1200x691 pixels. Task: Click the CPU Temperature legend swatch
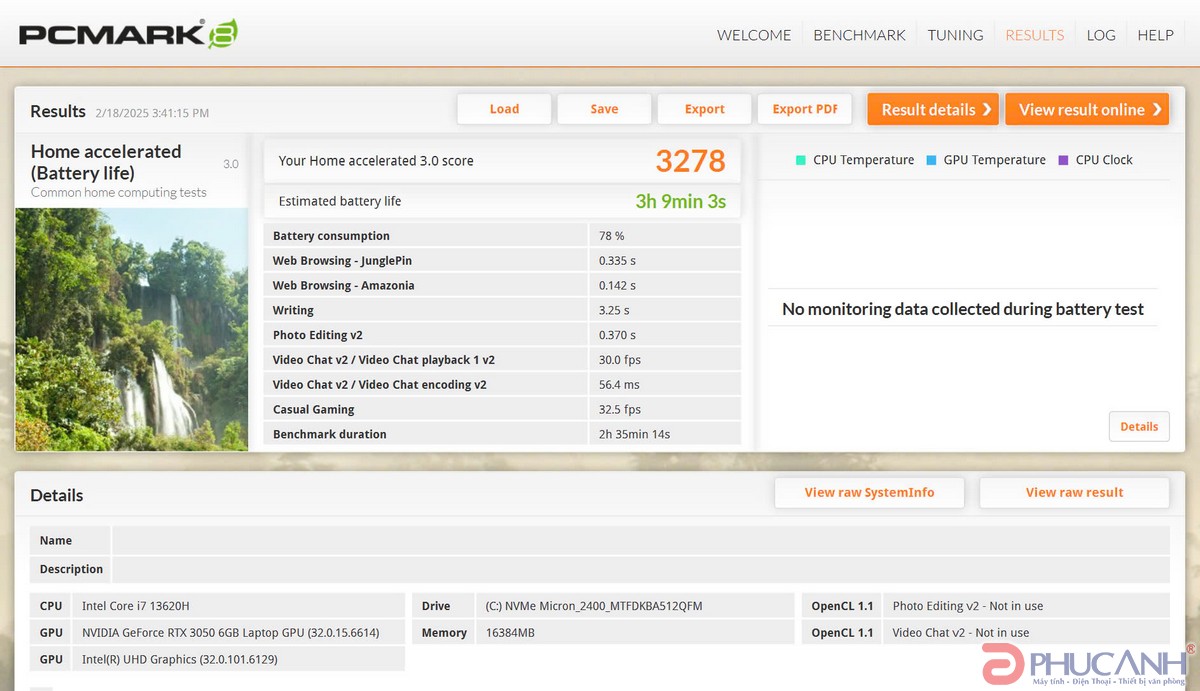point(801,160)
